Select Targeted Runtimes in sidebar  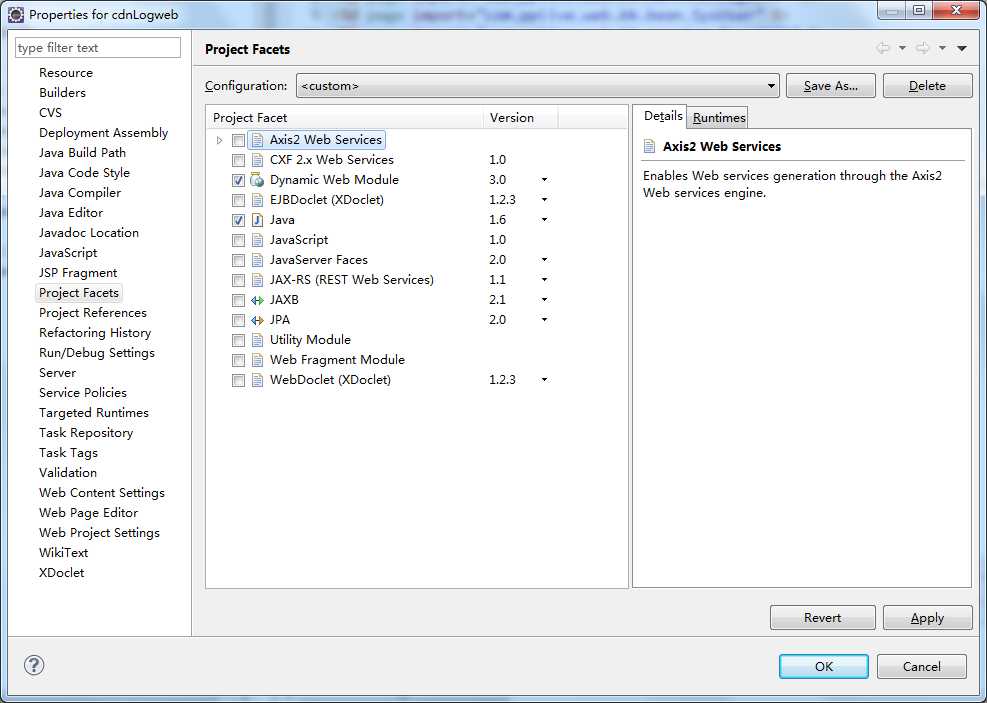click(x=94, y=413)
